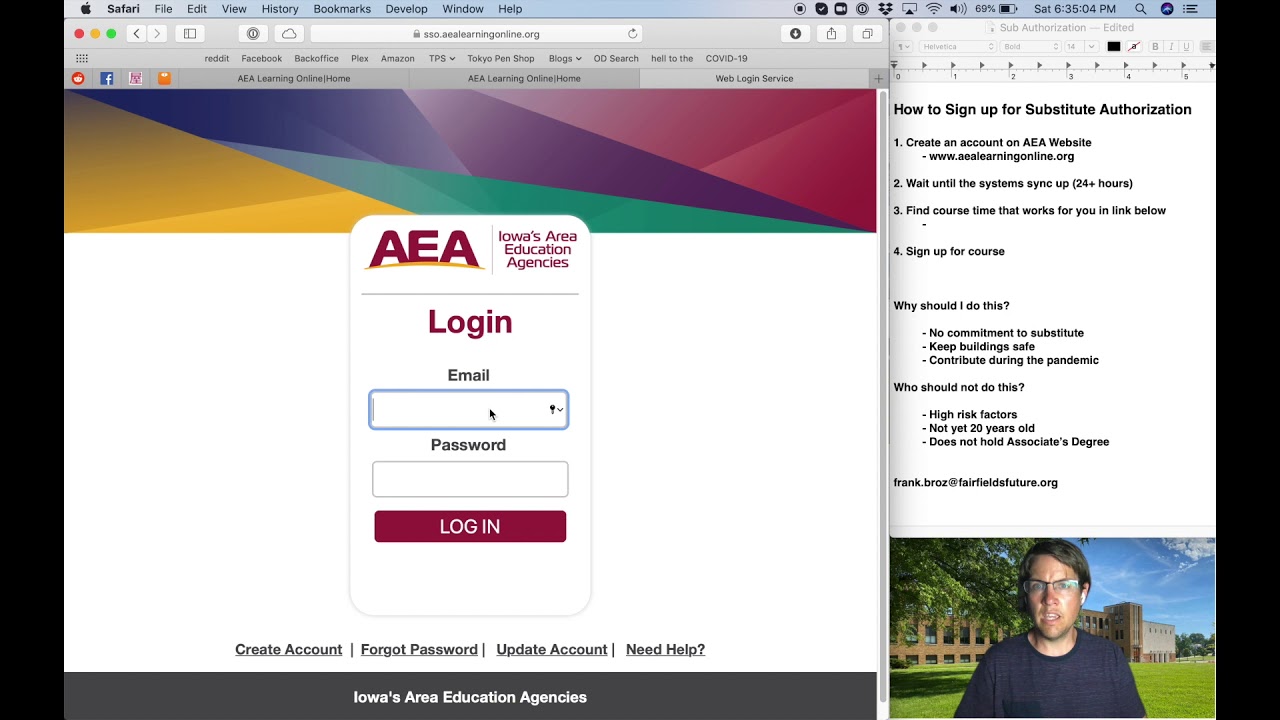
Task: Open the Develop menu
Action: click(406, 9)
